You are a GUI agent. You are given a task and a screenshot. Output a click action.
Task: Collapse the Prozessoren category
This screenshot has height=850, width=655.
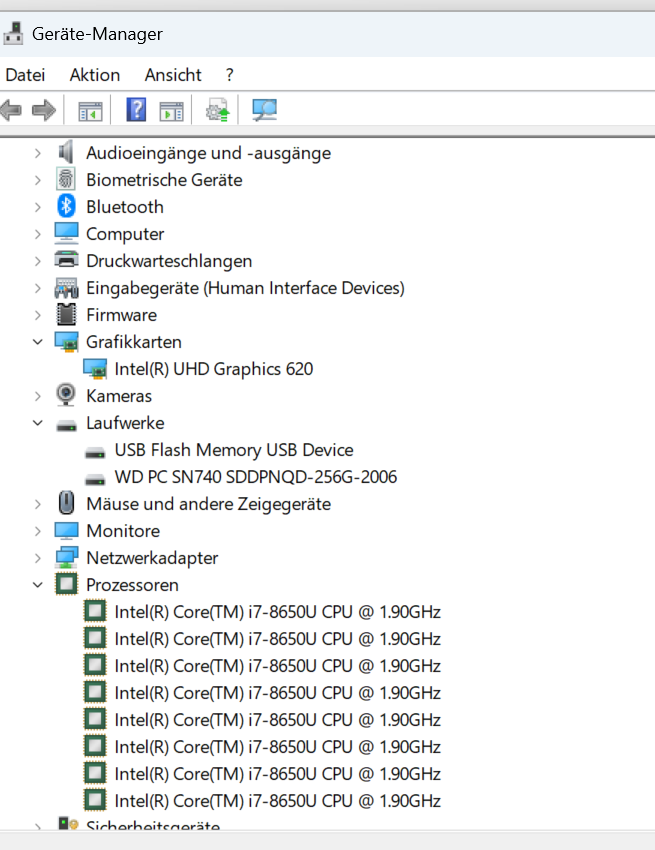coord(37,585)
